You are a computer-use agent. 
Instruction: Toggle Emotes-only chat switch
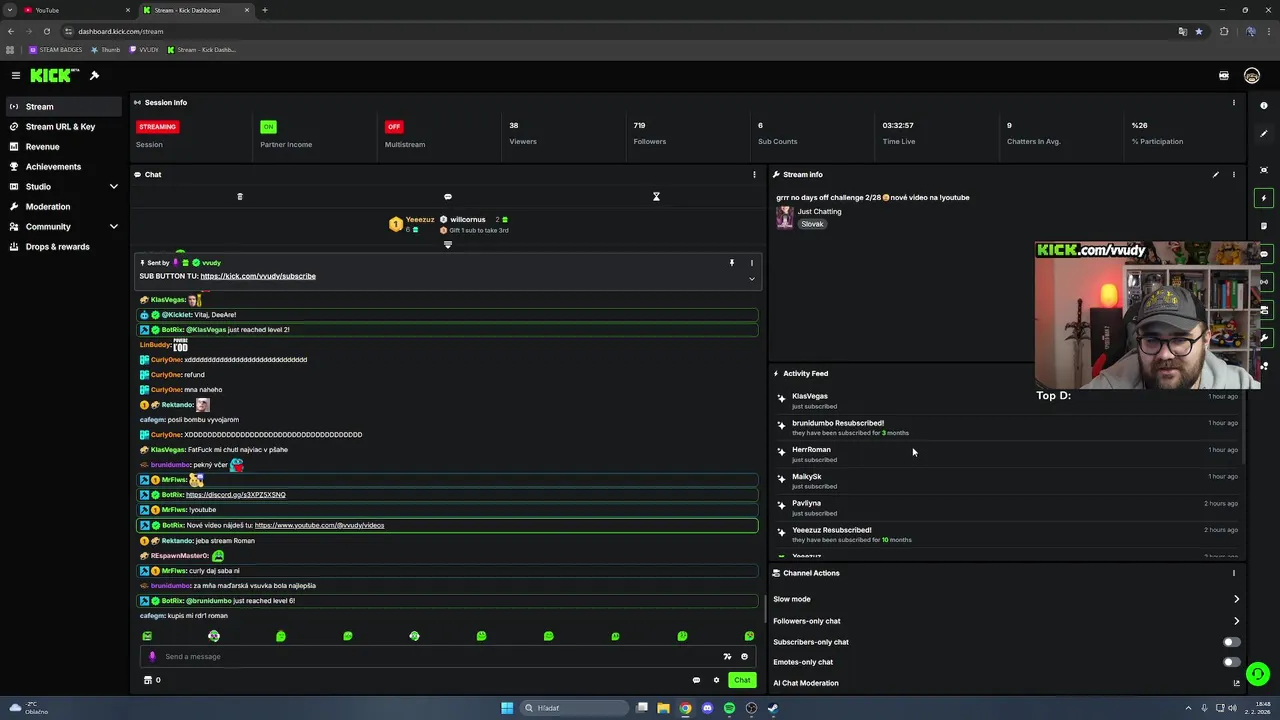1232,662
